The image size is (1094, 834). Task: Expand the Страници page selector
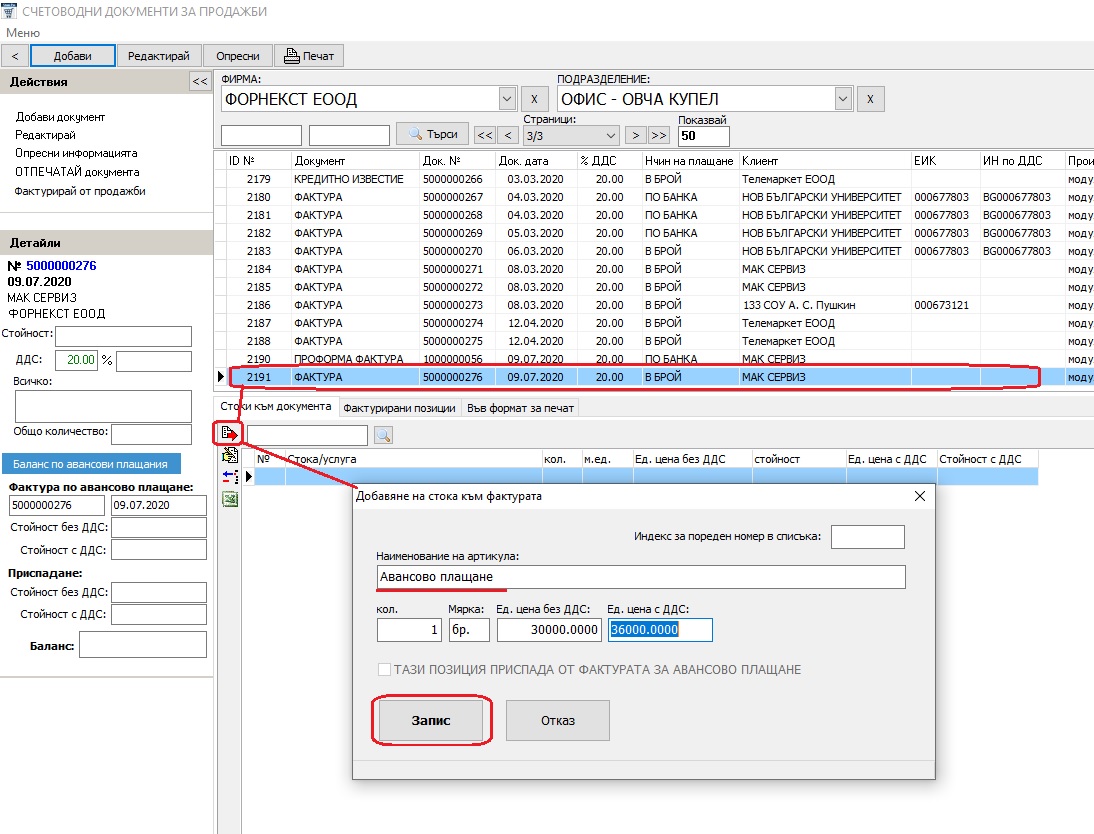click(611, 136)
